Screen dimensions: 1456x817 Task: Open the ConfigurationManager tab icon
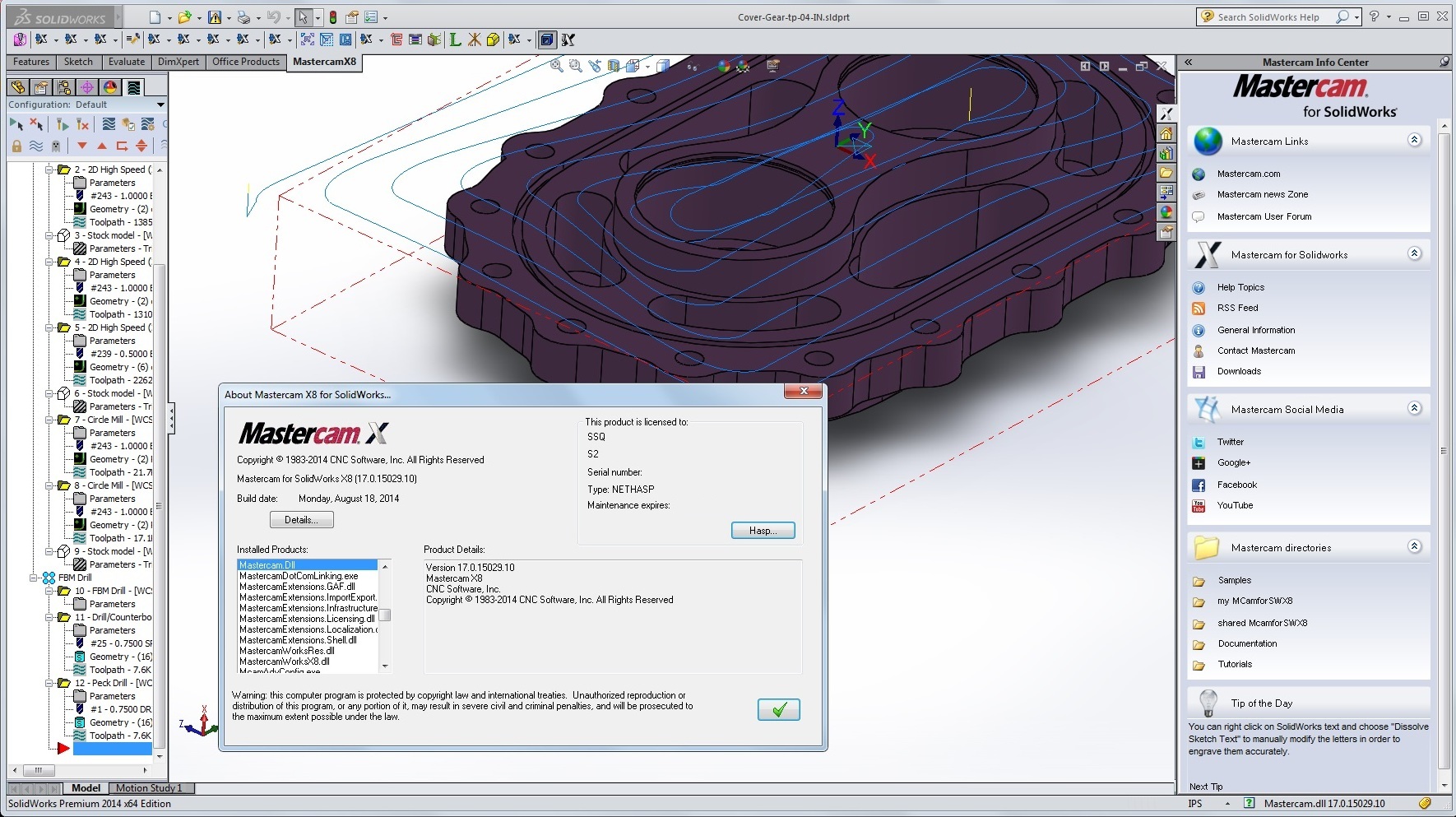coord(64,86)
